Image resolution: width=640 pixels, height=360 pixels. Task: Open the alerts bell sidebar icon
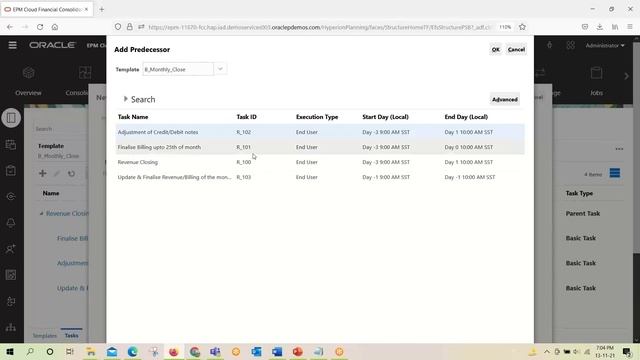[11, 222]
